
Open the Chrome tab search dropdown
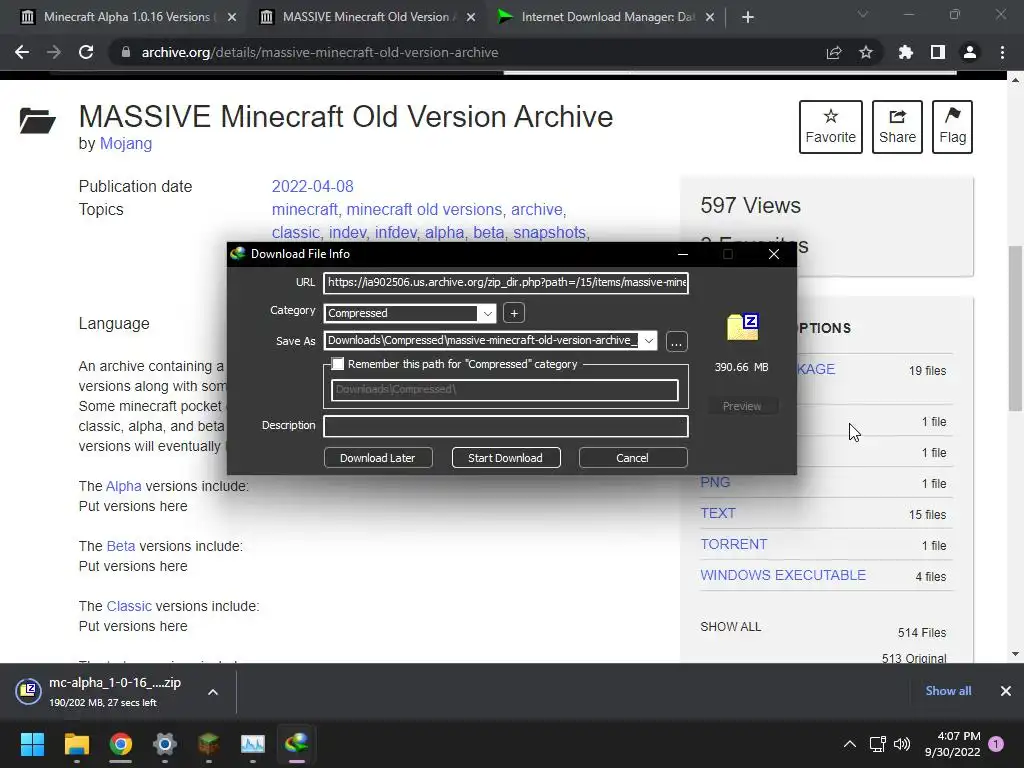863,15
